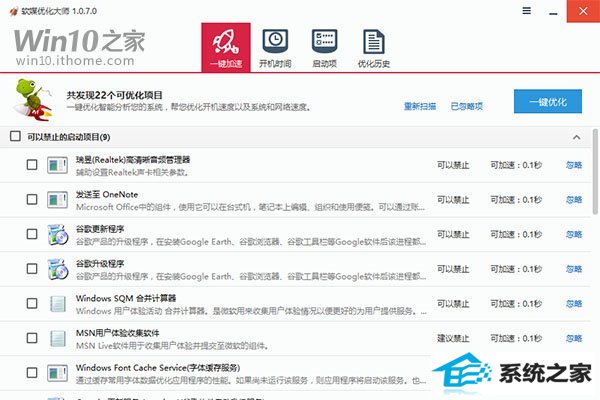Switch to the 开机时间 tab
600x400 pixels.
pos(275,48)
